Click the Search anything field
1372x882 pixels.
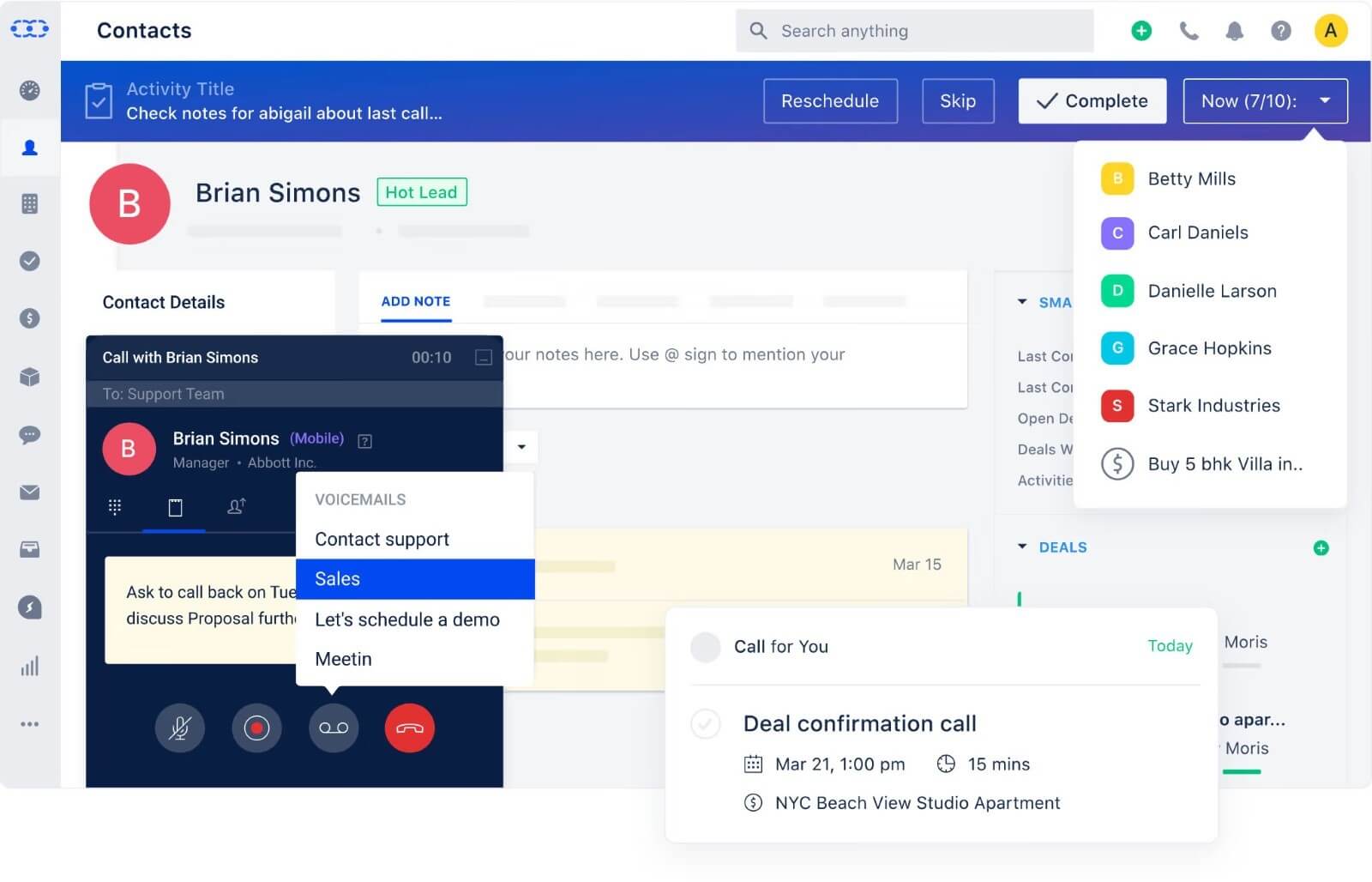point(914,31)
